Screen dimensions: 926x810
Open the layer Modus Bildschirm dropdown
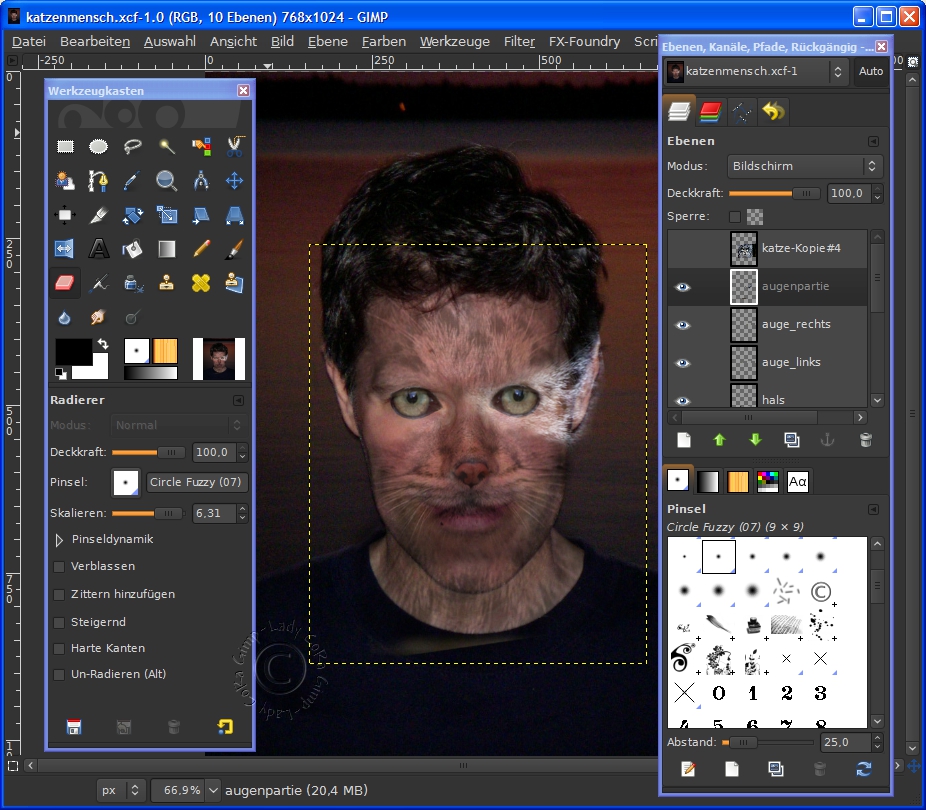pos(805,166)
